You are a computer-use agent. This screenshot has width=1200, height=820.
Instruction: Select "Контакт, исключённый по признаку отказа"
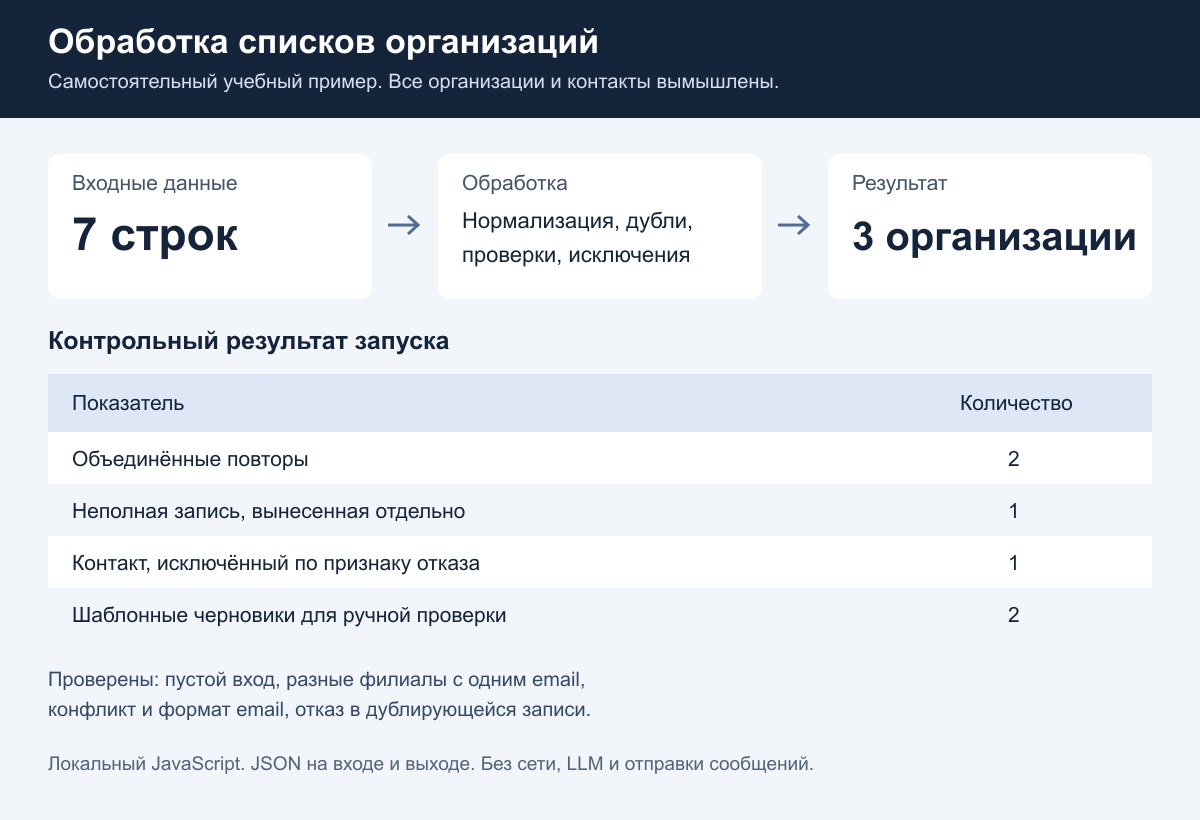click(x=276, y=563)
